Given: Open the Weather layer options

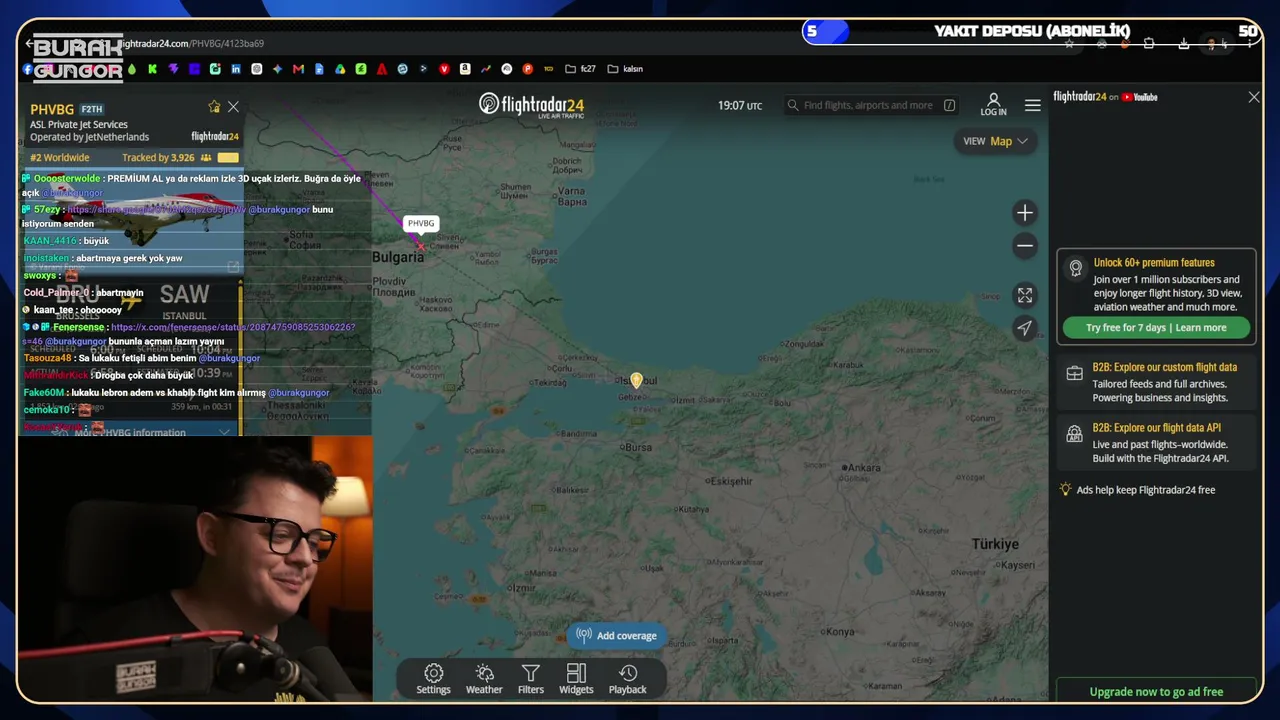Looking at the screenshot, I should point(484,679).
